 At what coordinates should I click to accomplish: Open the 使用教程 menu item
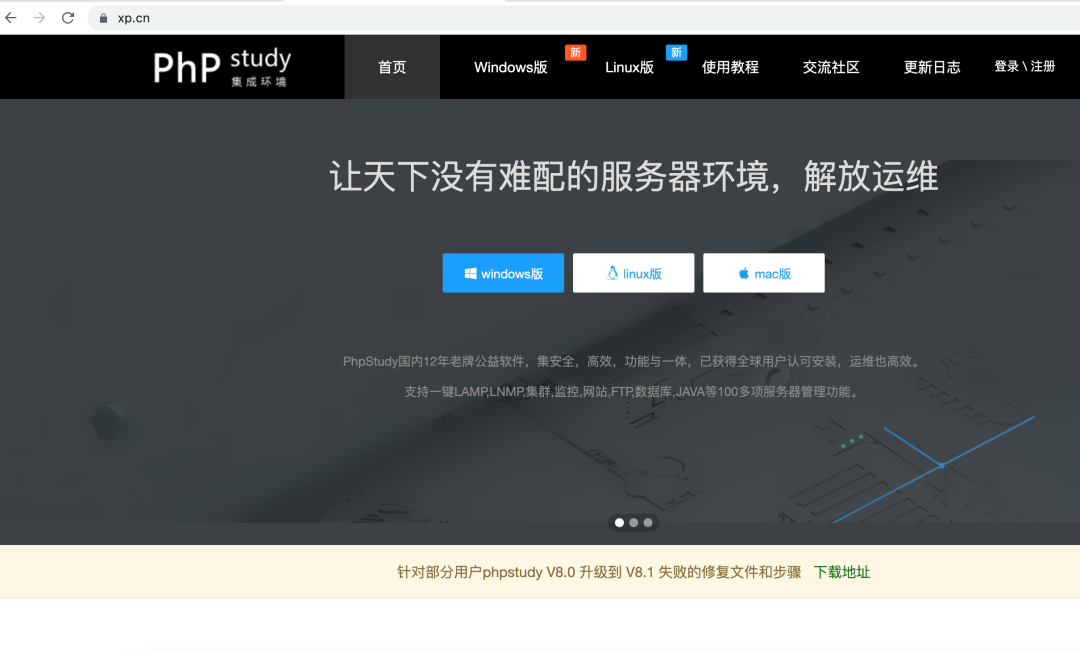pyautogui.click(x=730, y=67)
